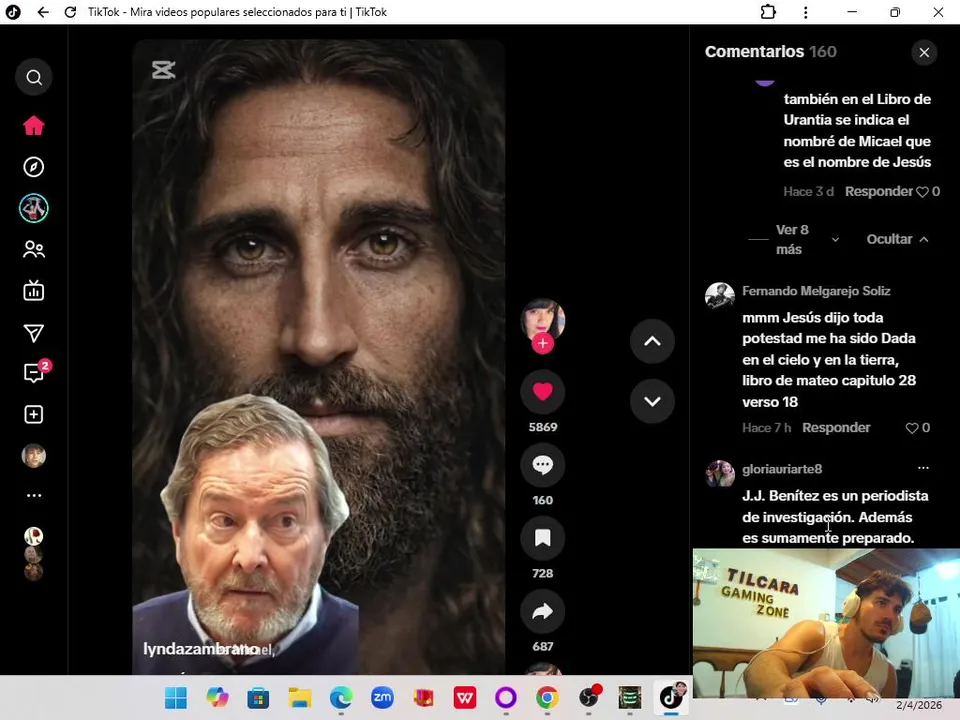Open the ringed avatar in the sidebar

click(x=34, y=208)
